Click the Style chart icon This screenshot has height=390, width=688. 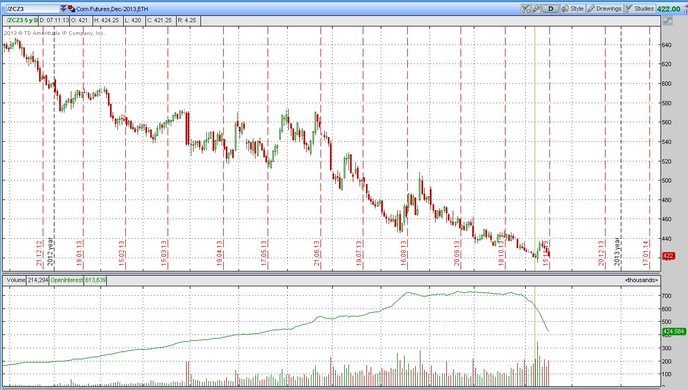coord(565,8)
